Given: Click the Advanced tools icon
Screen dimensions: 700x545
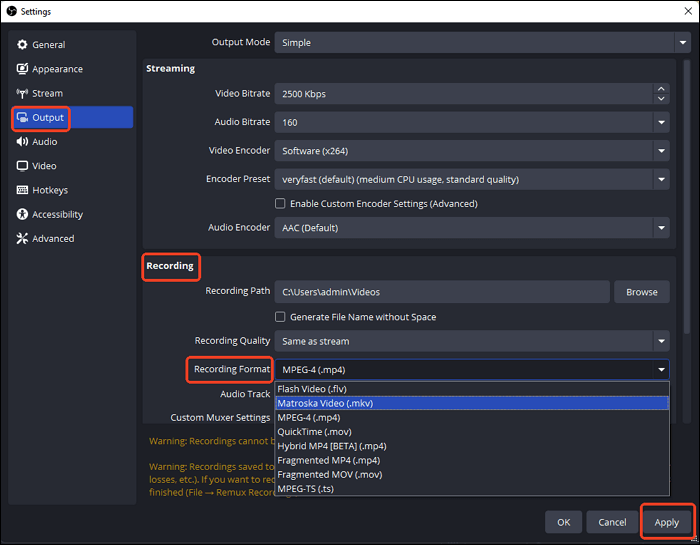Looking at the screenshot, I should [22, 238].
